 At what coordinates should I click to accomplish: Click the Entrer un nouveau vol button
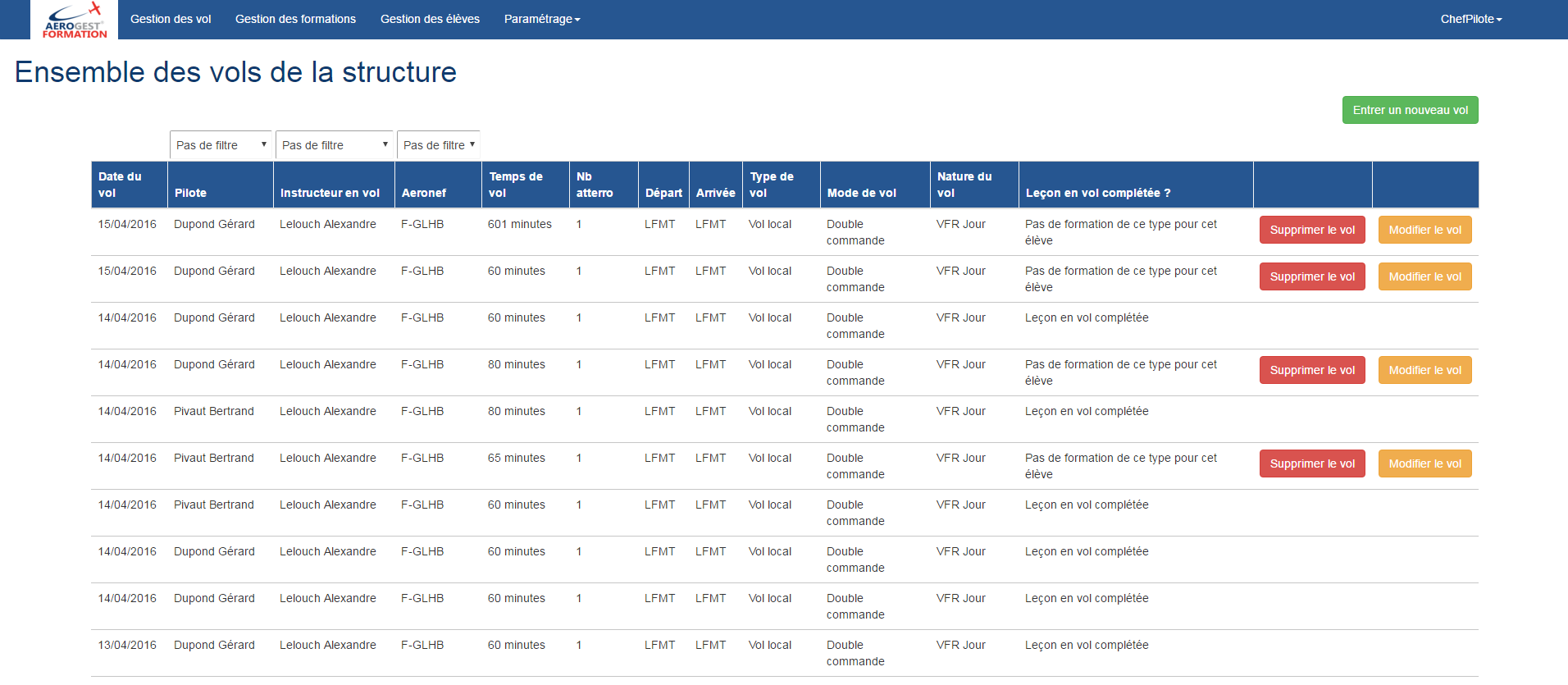pos(1410,110)
